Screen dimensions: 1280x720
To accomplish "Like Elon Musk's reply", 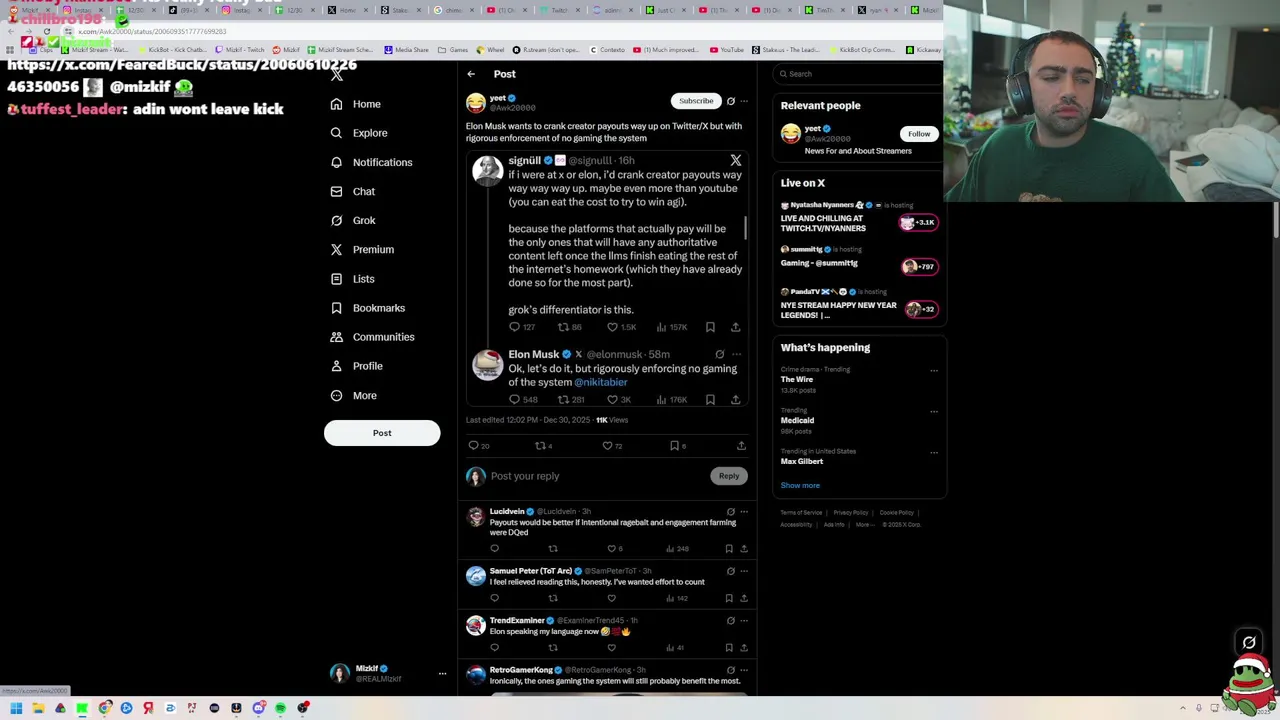I will pos(612,400).
